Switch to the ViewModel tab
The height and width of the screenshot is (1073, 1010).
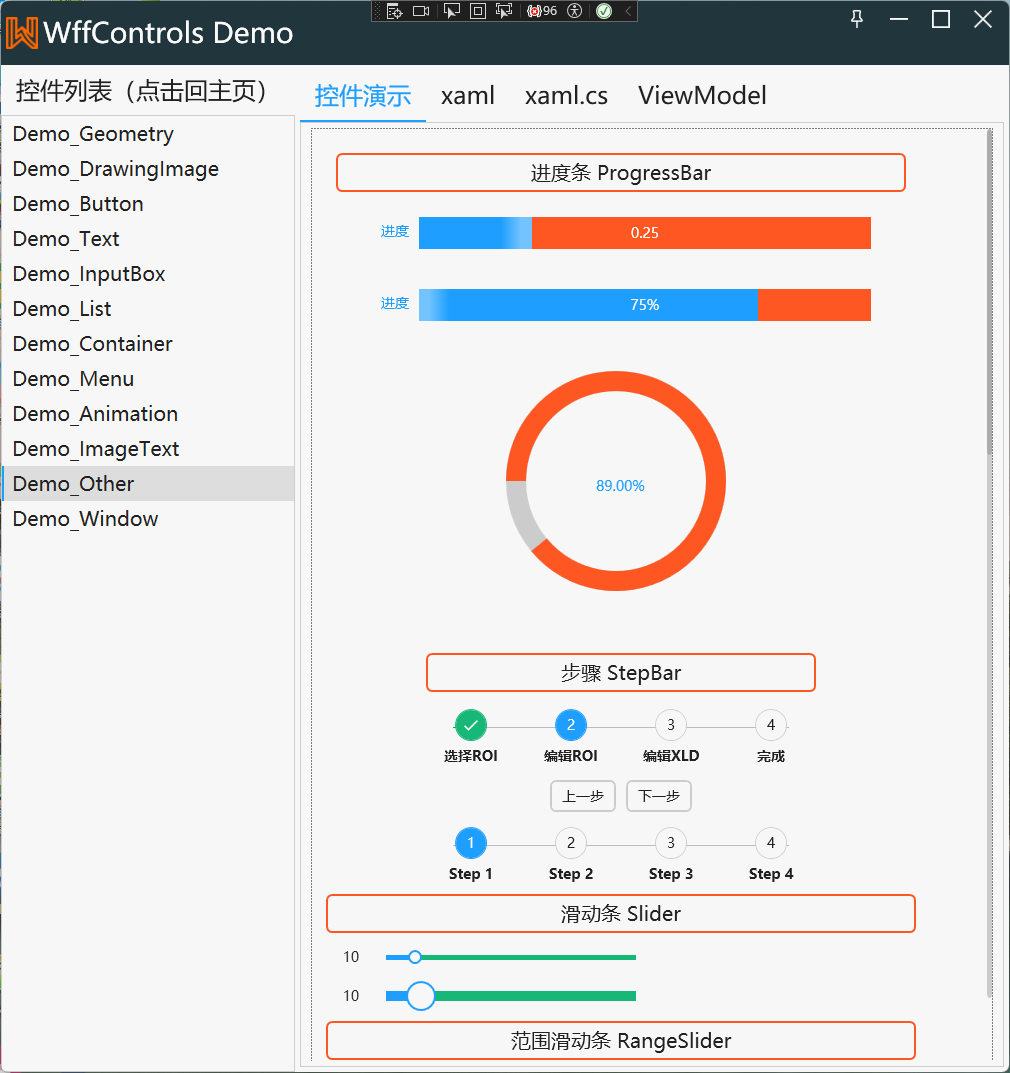pos(702,96)
